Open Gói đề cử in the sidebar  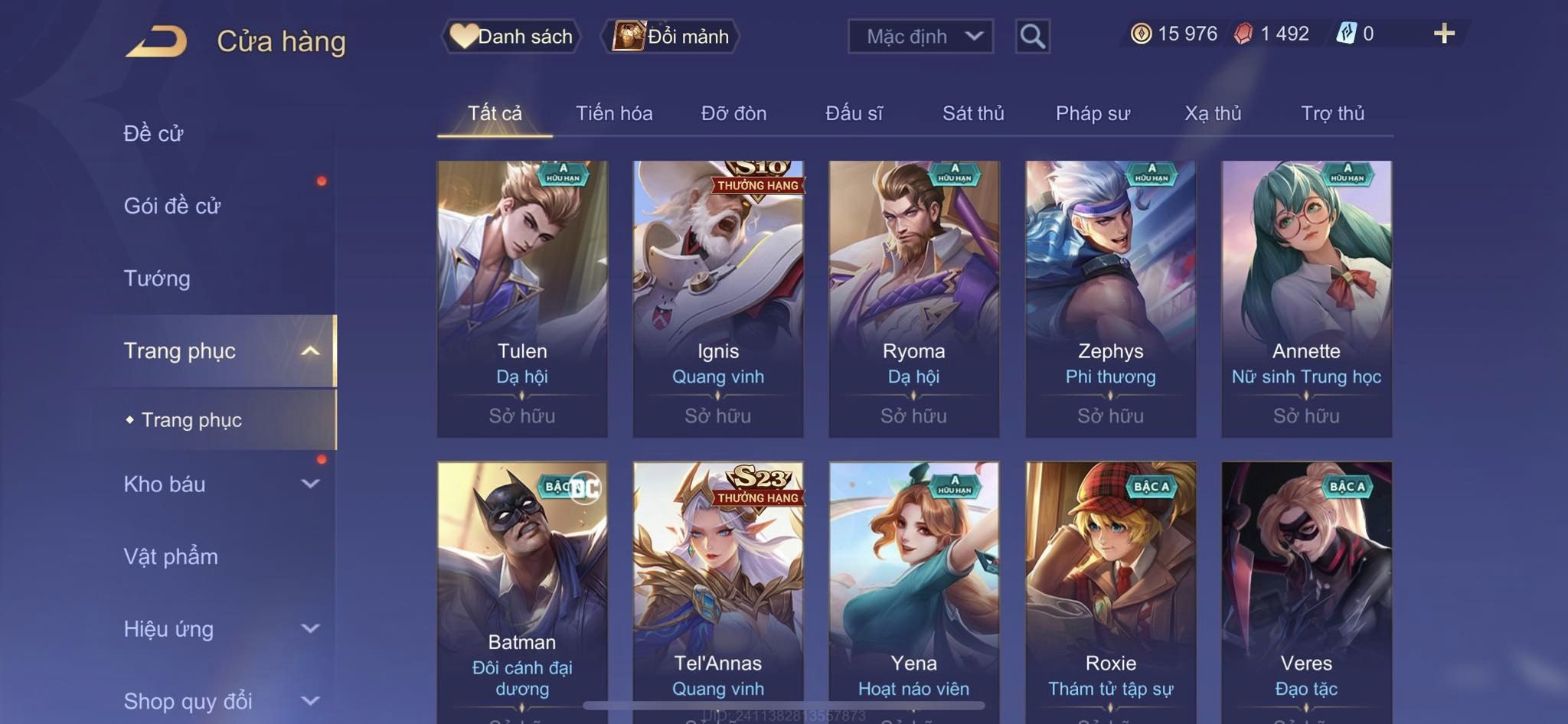172,206
